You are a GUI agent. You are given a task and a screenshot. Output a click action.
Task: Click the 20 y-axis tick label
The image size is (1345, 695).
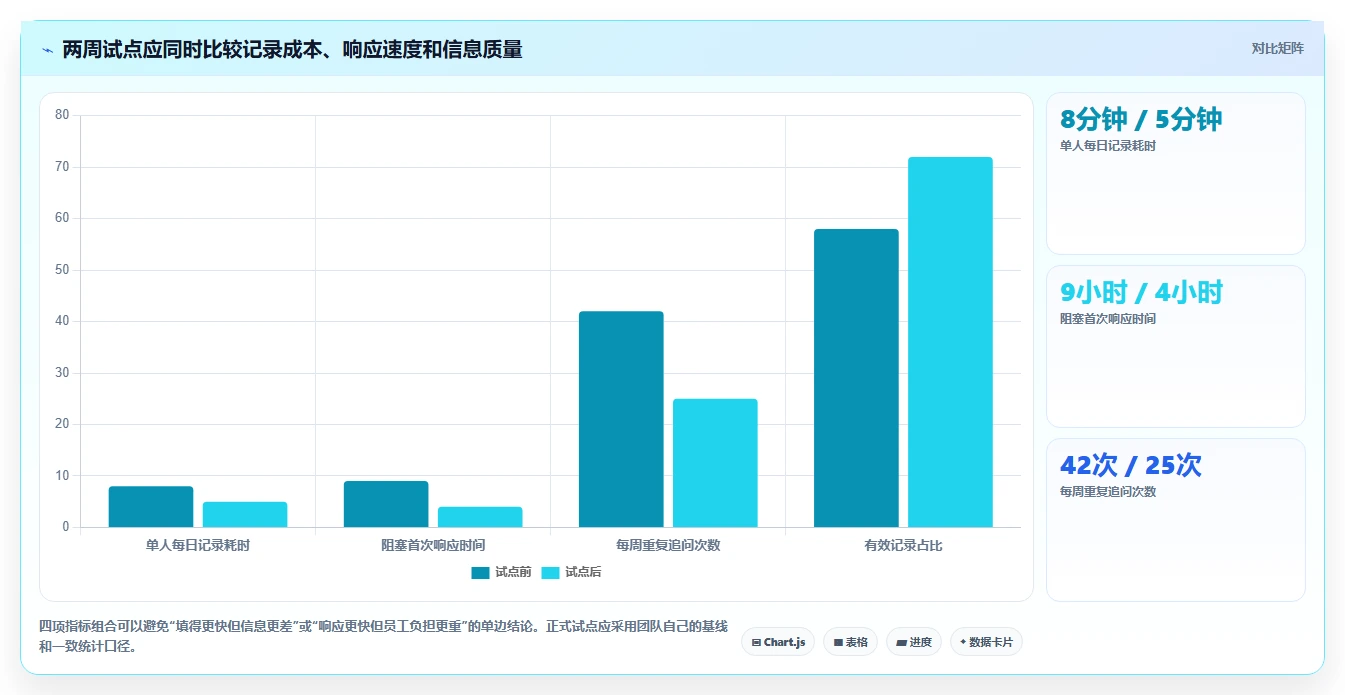click(x=62, y=424)
